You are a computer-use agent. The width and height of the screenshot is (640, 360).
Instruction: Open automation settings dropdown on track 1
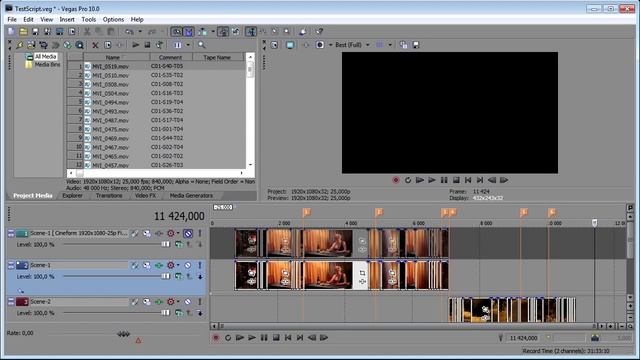(x=178, y=233)
